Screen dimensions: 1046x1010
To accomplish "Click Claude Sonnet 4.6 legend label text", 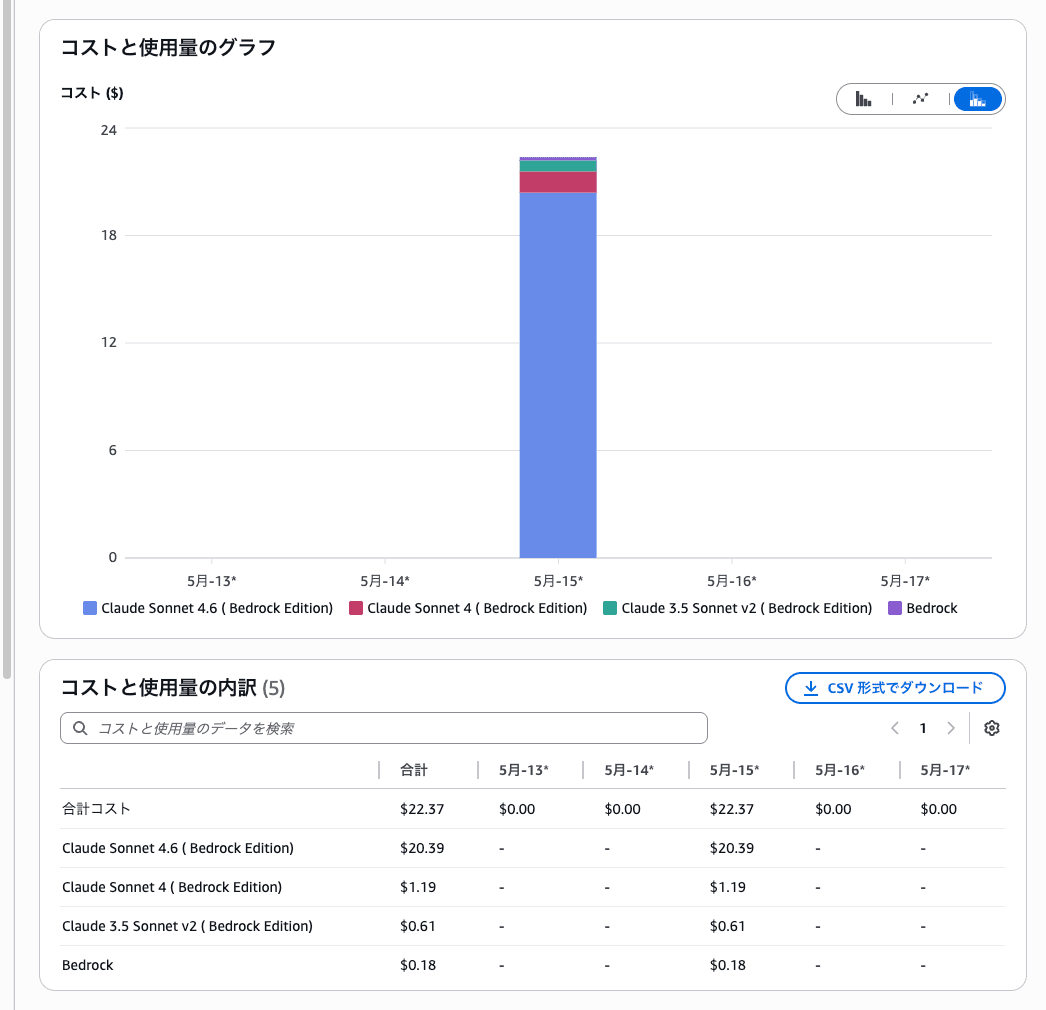I will coord(217,608).
